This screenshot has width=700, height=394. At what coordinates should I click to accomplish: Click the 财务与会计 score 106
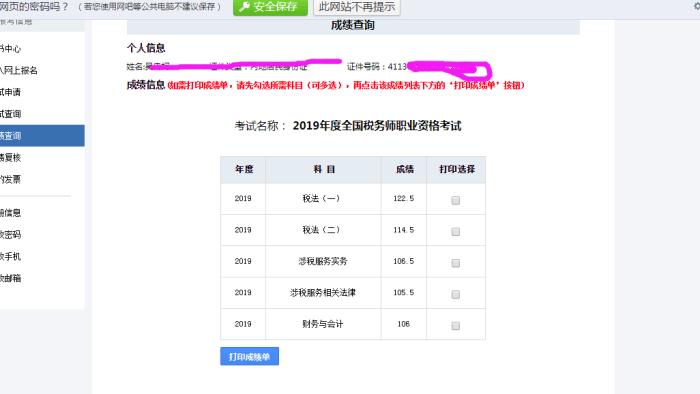pos(404,324)
